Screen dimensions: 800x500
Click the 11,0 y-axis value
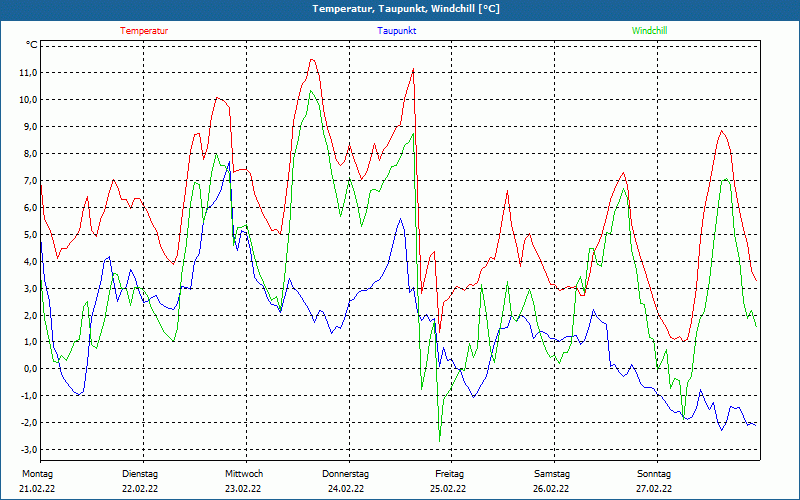(x=28, y=73)
